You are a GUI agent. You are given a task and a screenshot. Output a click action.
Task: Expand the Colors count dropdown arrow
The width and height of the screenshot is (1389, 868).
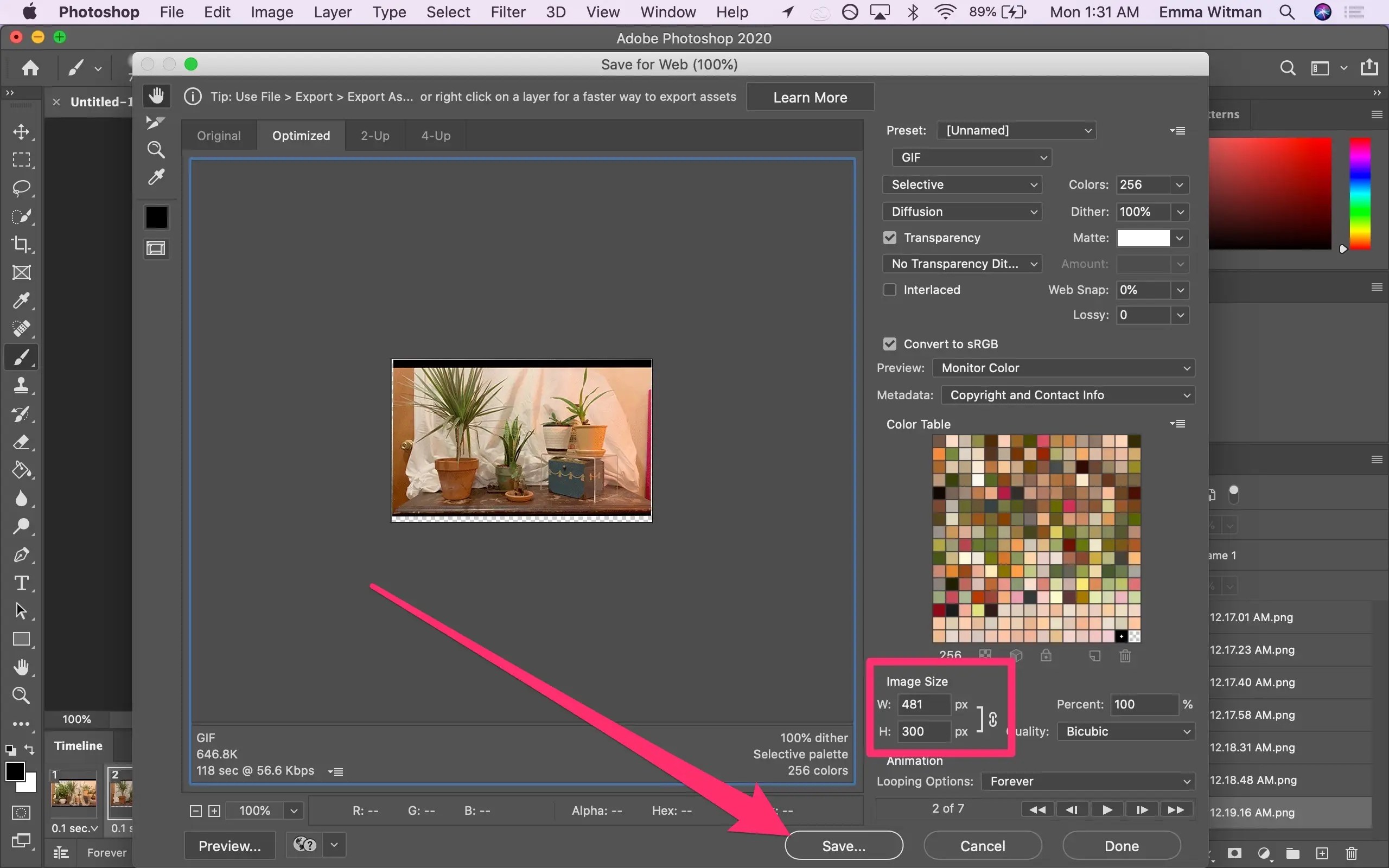click(x=1180, y=185)
